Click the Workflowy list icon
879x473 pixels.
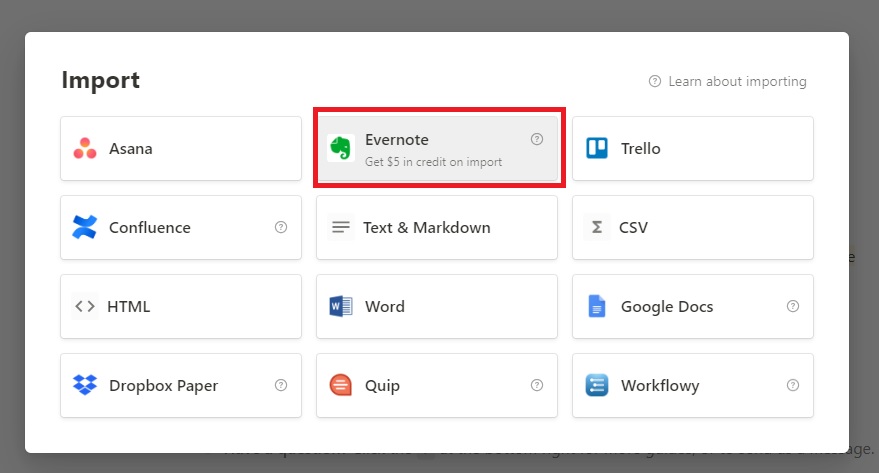(596, 385)
